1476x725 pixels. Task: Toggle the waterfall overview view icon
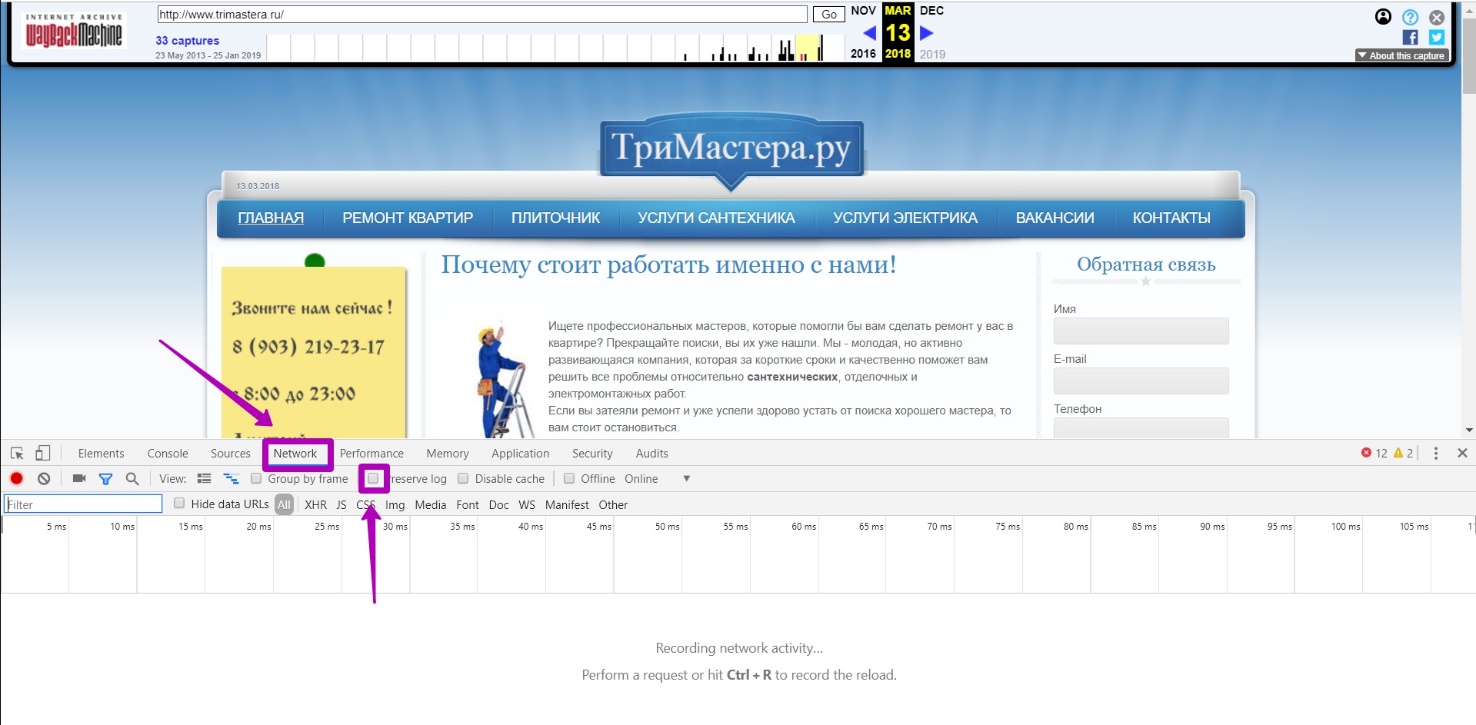pyautogui.click(x=231, y=479)
